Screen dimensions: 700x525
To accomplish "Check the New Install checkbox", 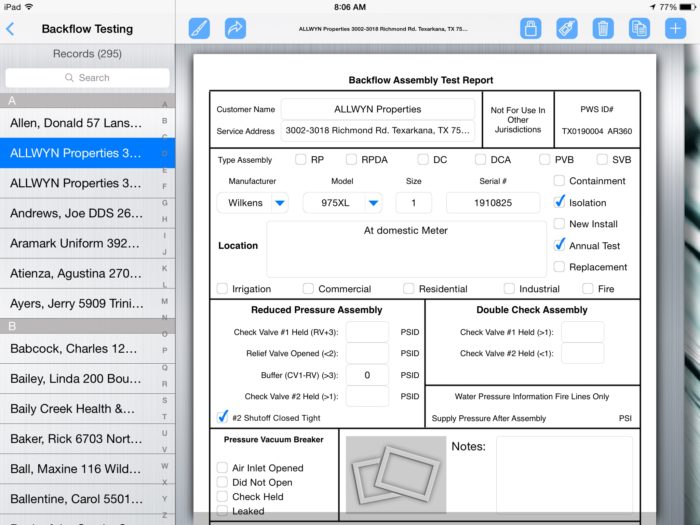I will click(x=559, y=224).
